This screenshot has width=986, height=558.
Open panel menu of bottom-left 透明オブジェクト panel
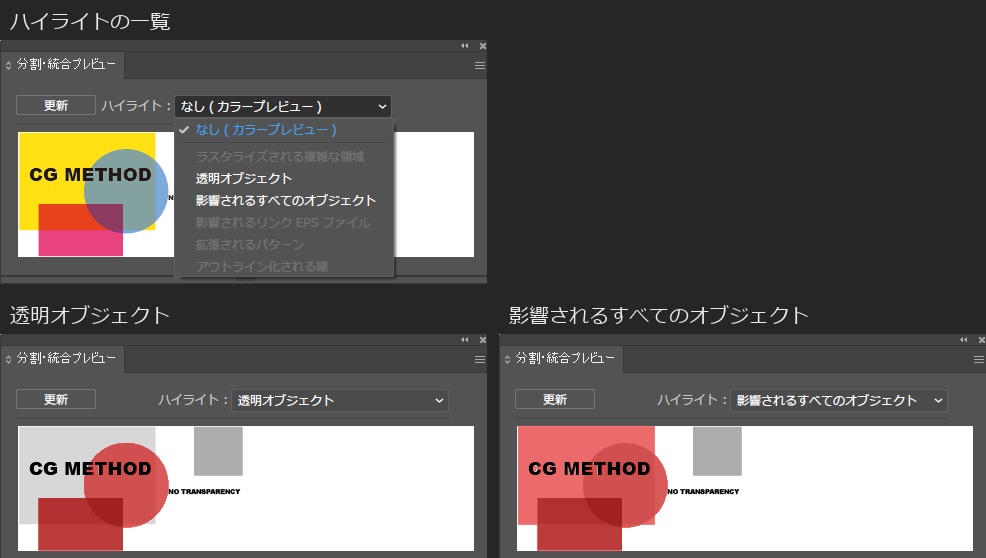pos(480,360)
